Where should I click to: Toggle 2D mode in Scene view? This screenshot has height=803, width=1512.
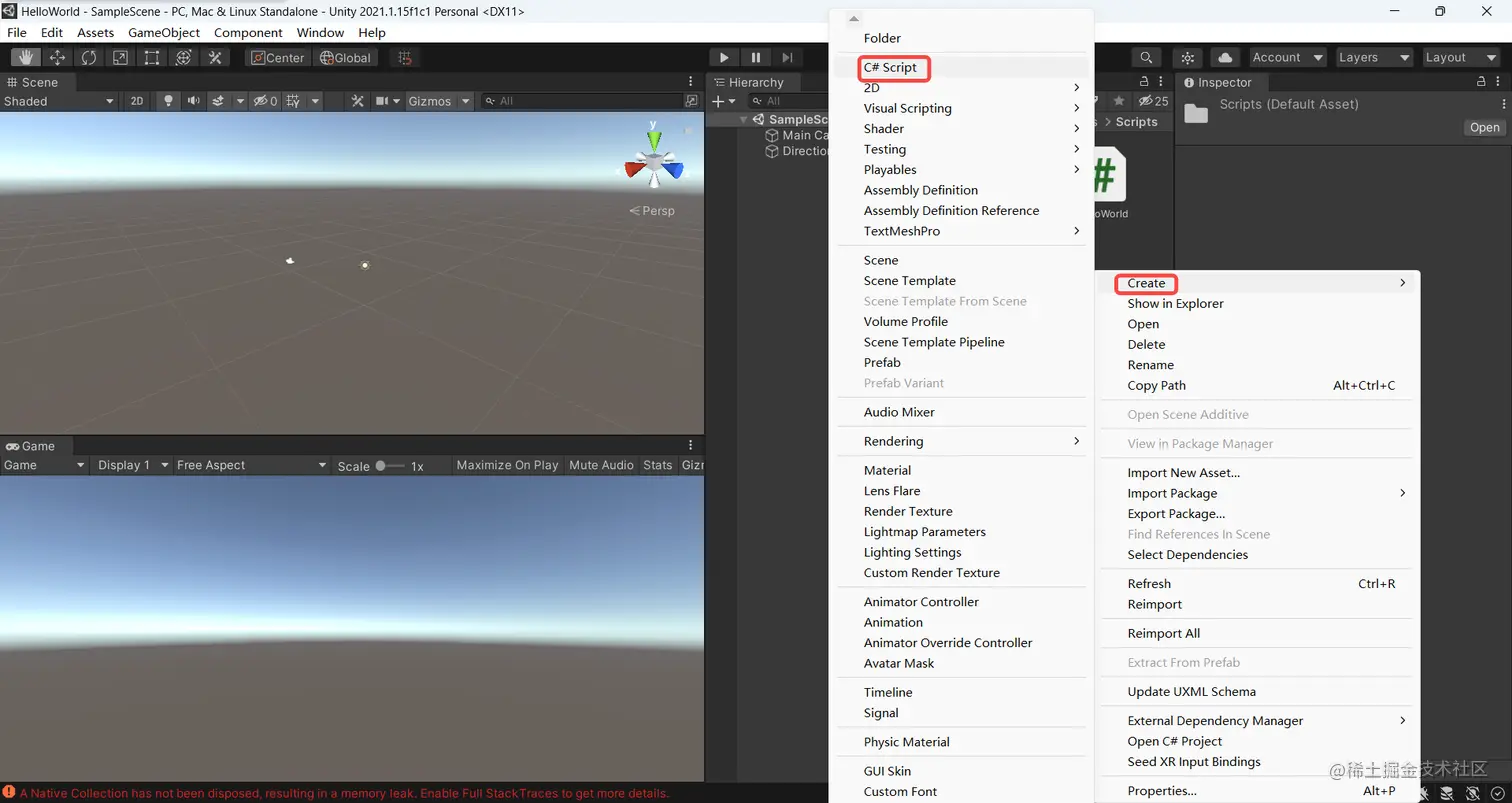pos(137,101)
